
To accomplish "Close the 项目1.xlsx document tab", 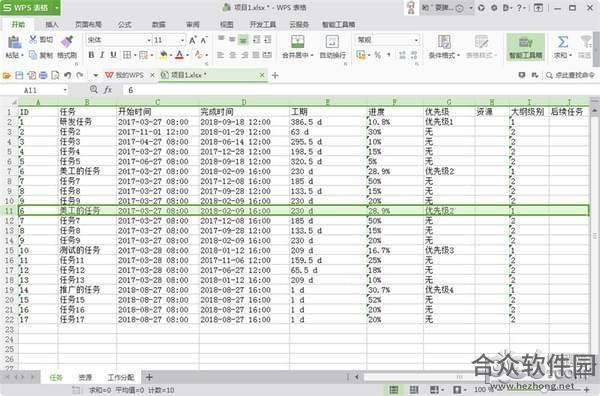I will pos(262,75).
